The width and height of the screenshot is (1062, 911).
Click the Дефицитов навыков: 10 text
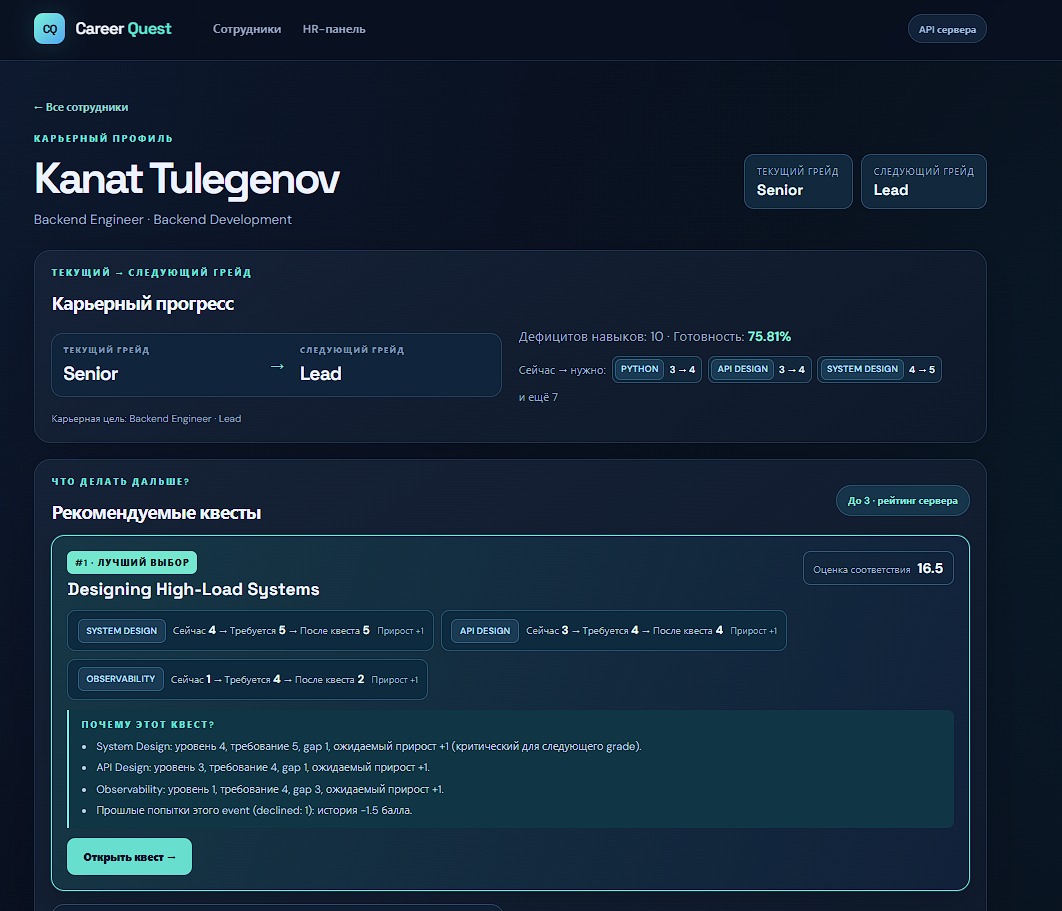(x=591, y=337)
